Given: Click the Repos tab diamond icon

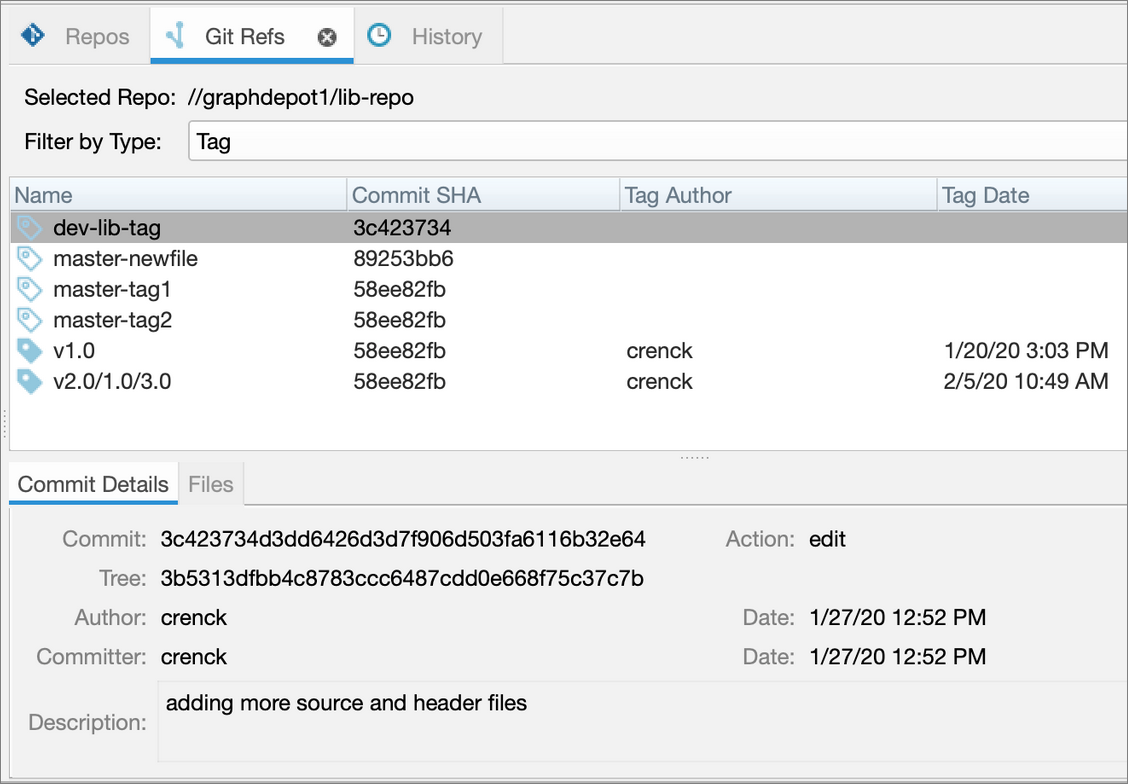Looking at the screenshot, I should pos(33,36).
